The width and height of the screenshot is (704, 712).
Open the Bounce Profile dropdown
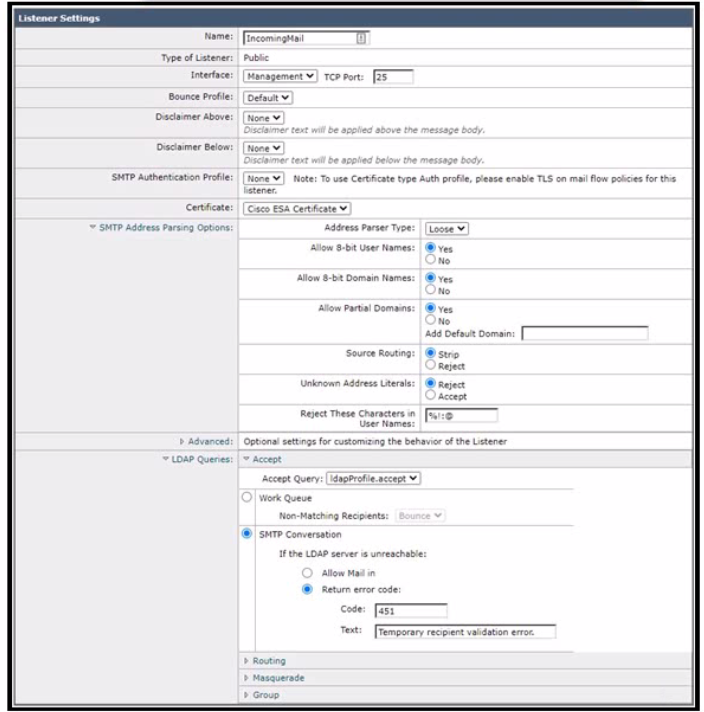(269, 98)
